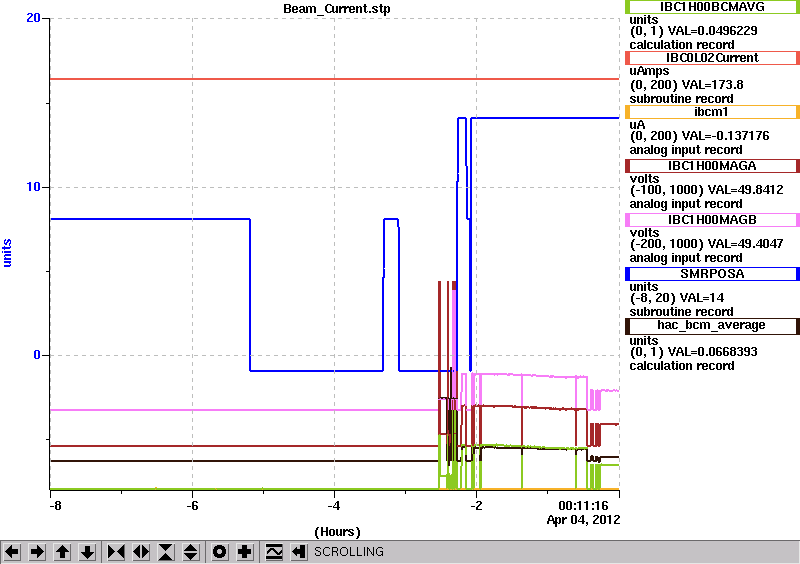The width and height of the screenshot is (800, 564).
Task: Select the ibcm1 curve legend
Action: pos(712,112)
